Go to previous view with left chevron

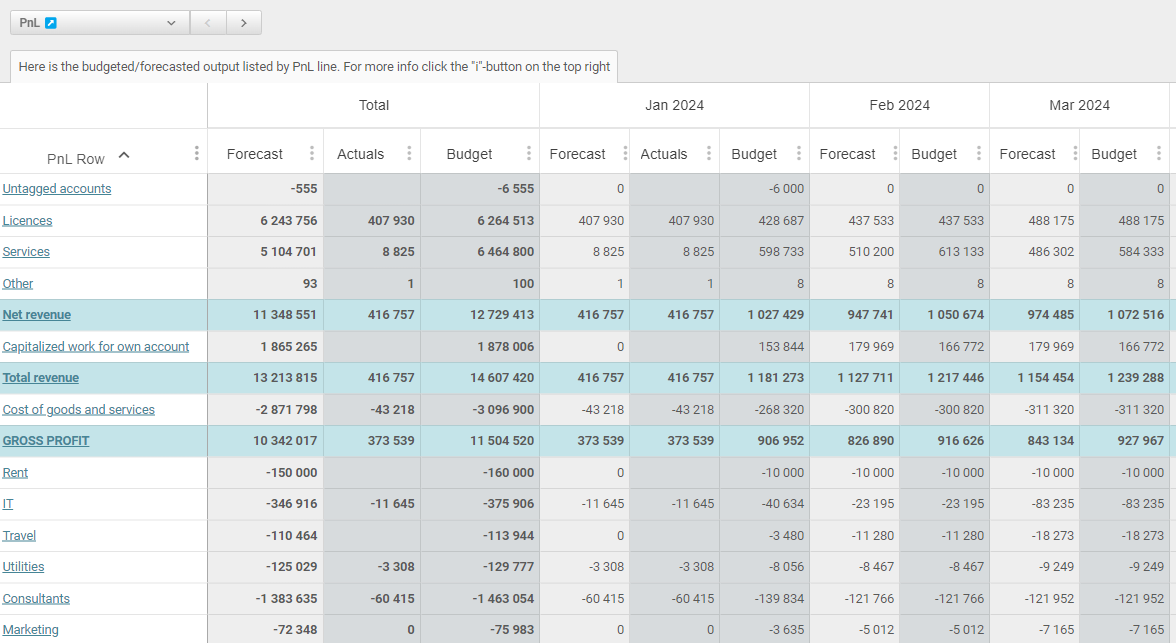(x=208, y=23)
